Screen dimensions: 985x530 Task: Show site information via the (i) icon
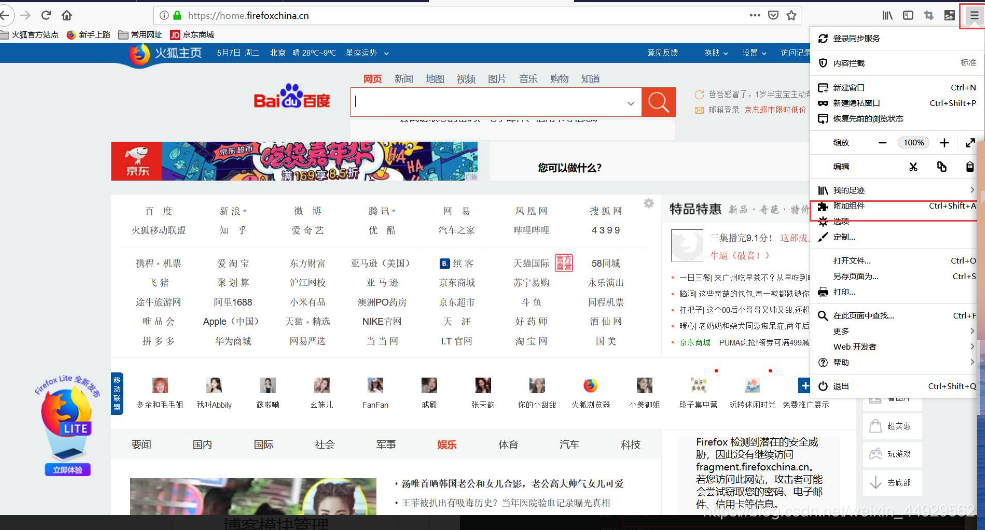tap(164, 15)
